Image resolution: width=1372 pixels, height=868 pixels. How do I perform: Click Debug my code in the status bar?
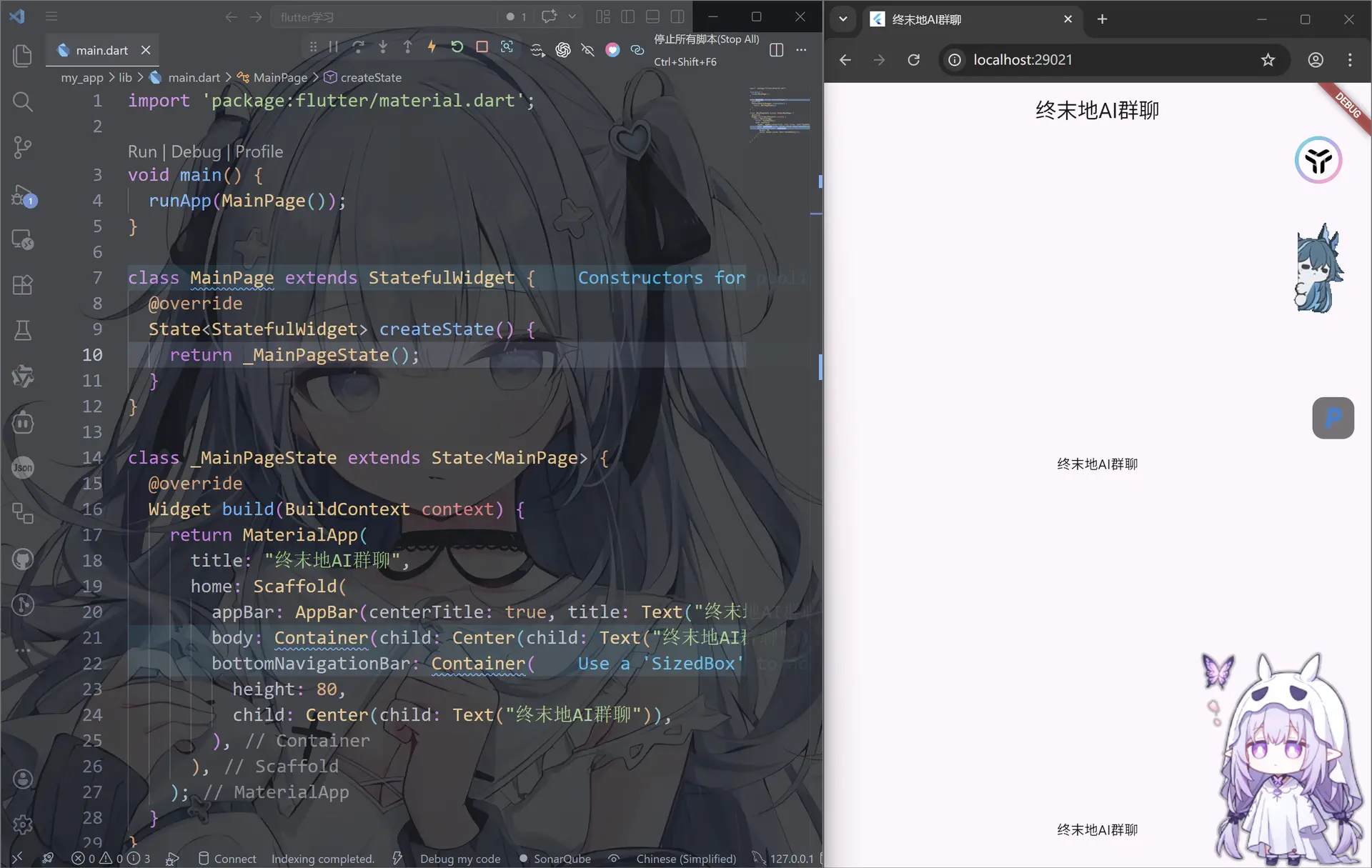point(459,858)
